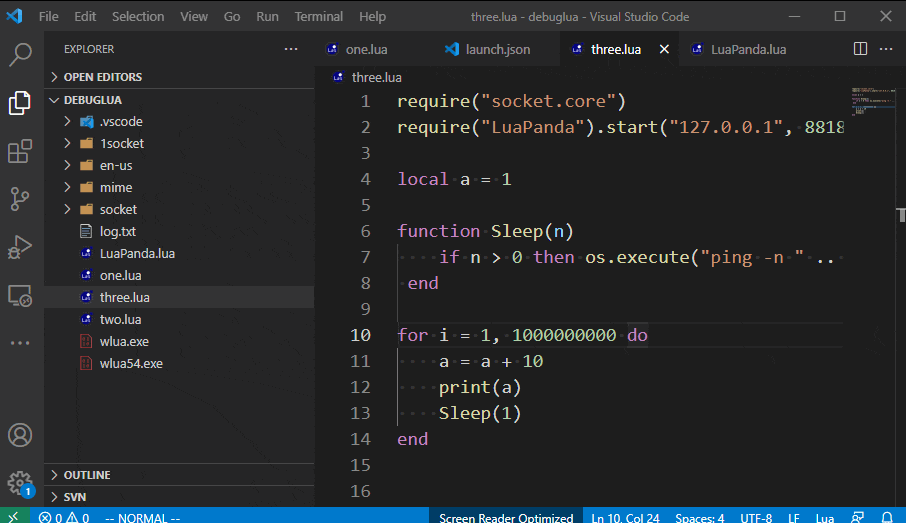
Task: Change language mode via Lua status item
Action: [x=825, y=517]
